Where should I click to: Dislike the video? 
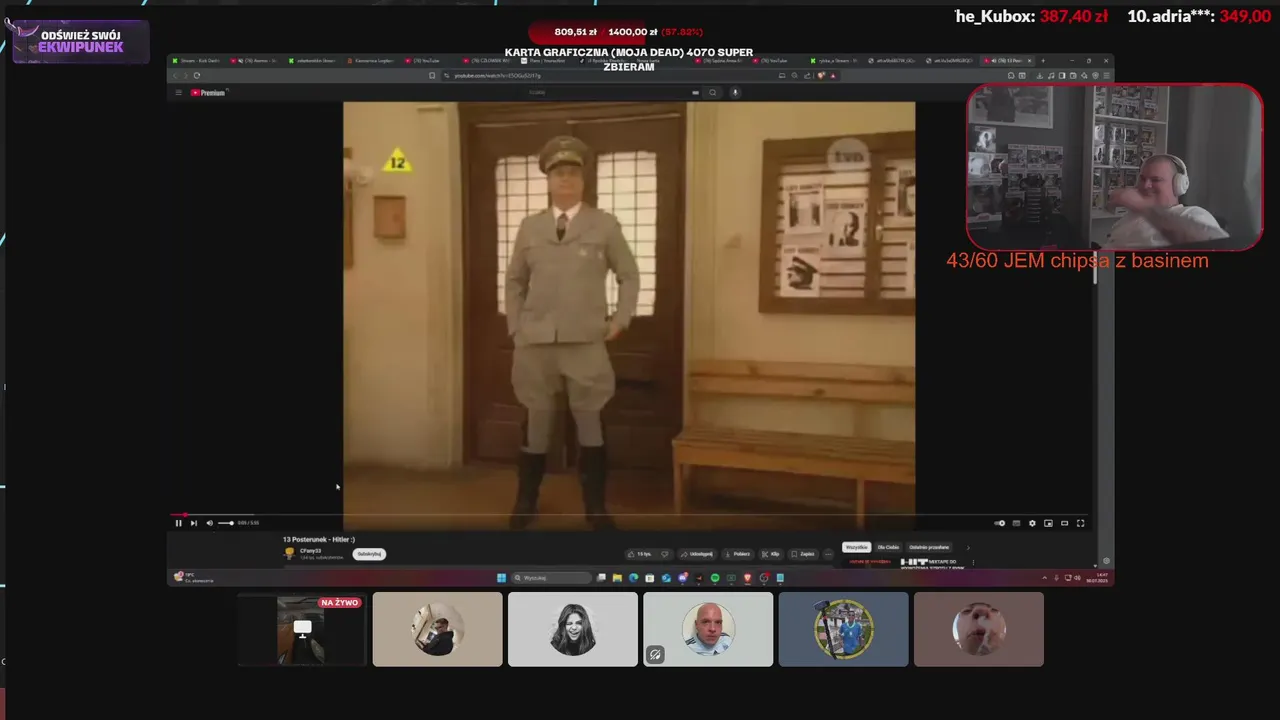pos(664,554)
